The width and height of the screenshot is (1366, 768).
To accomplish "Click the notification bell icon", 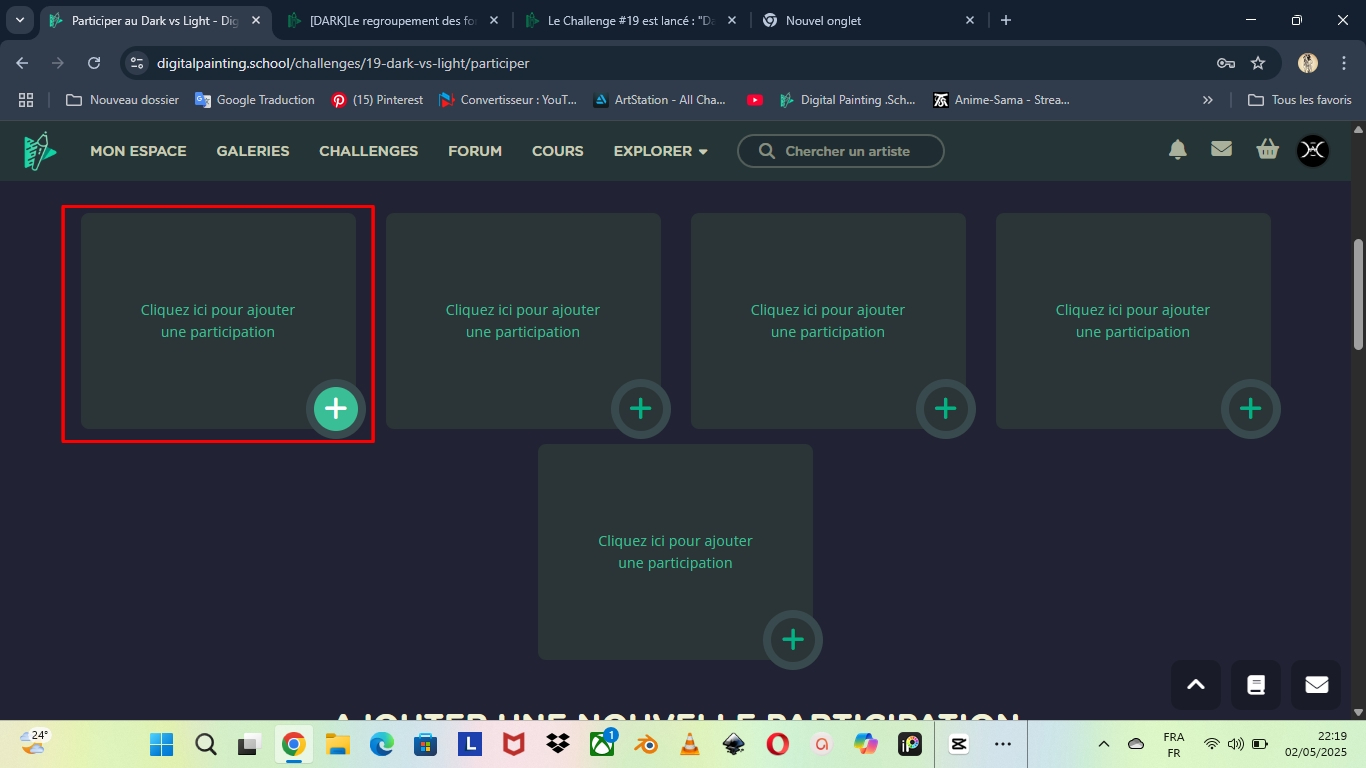I will (1178, 150).
